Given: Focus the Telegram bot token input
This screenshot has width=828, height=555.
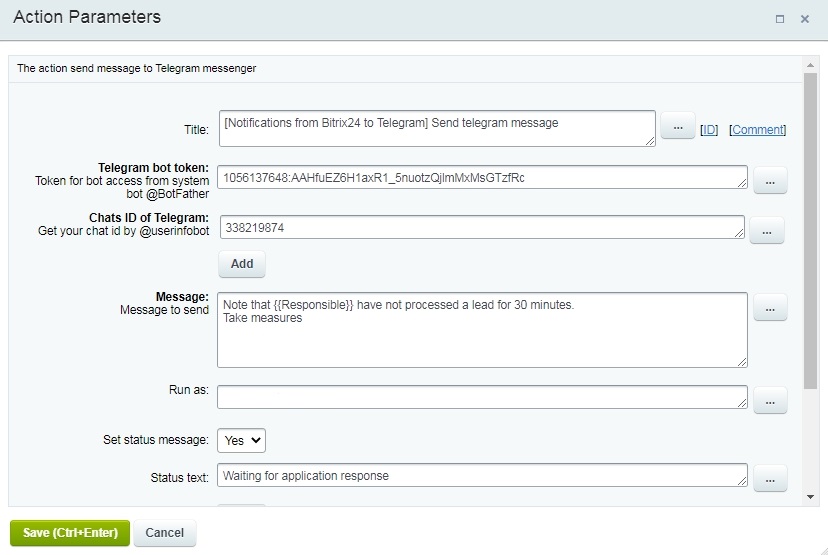Looking at the screenshot, I should click(x=481, y=178).
